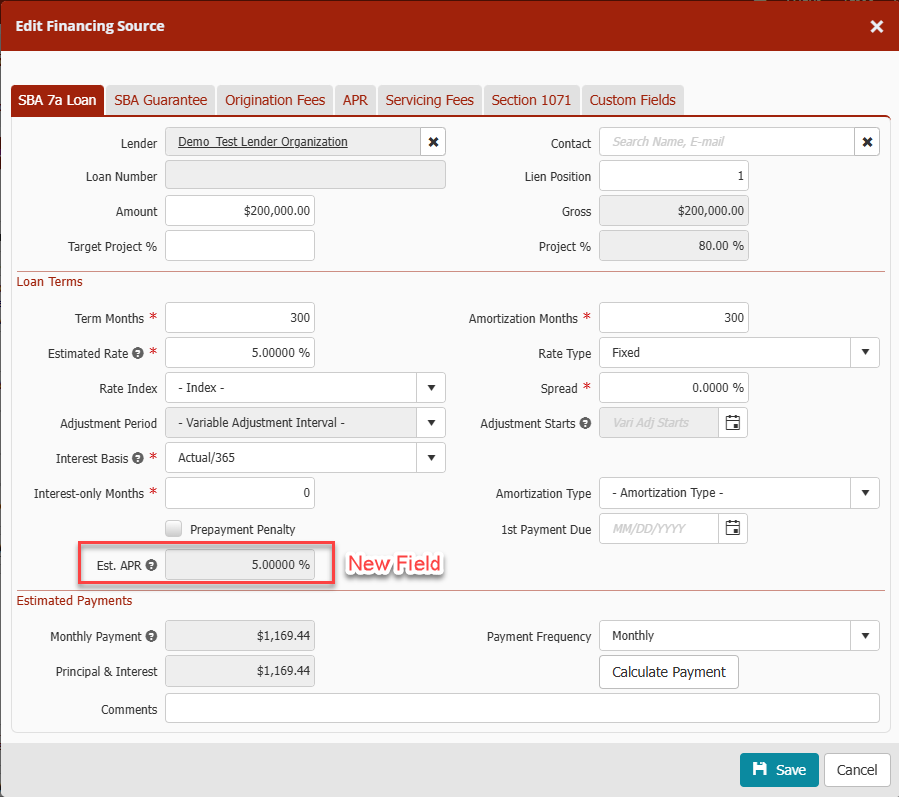Screen dimensions: 899x797
Task: Expand the Rate Type dropdown
Action: (865, 352)
